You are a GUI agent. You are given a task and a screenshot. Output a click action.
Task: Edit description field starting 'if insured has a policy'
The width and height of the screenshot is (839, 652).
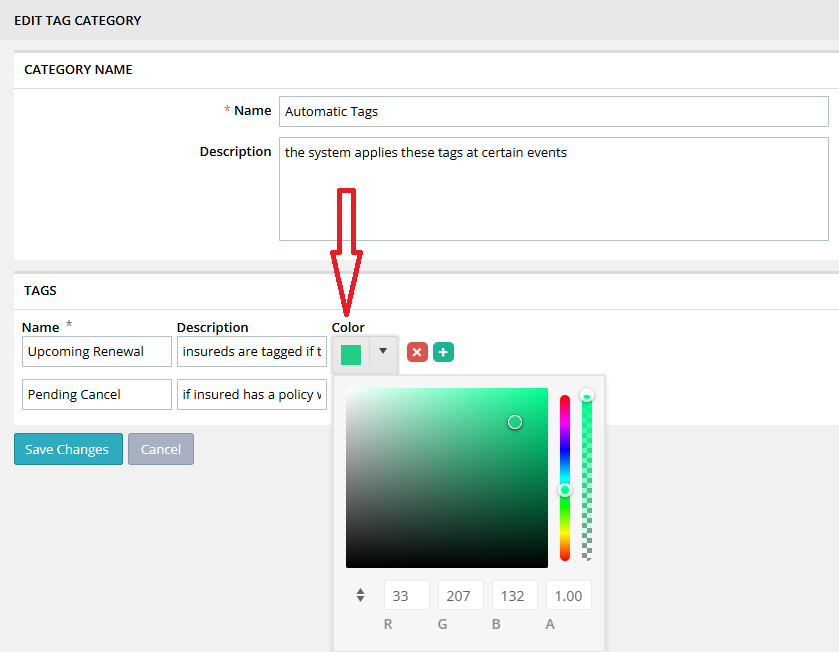(x=252, y=394)
